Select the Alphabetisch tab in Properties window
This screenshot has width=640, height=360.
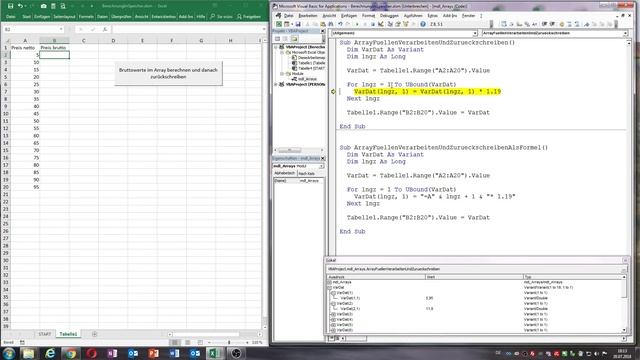[284, 173]
